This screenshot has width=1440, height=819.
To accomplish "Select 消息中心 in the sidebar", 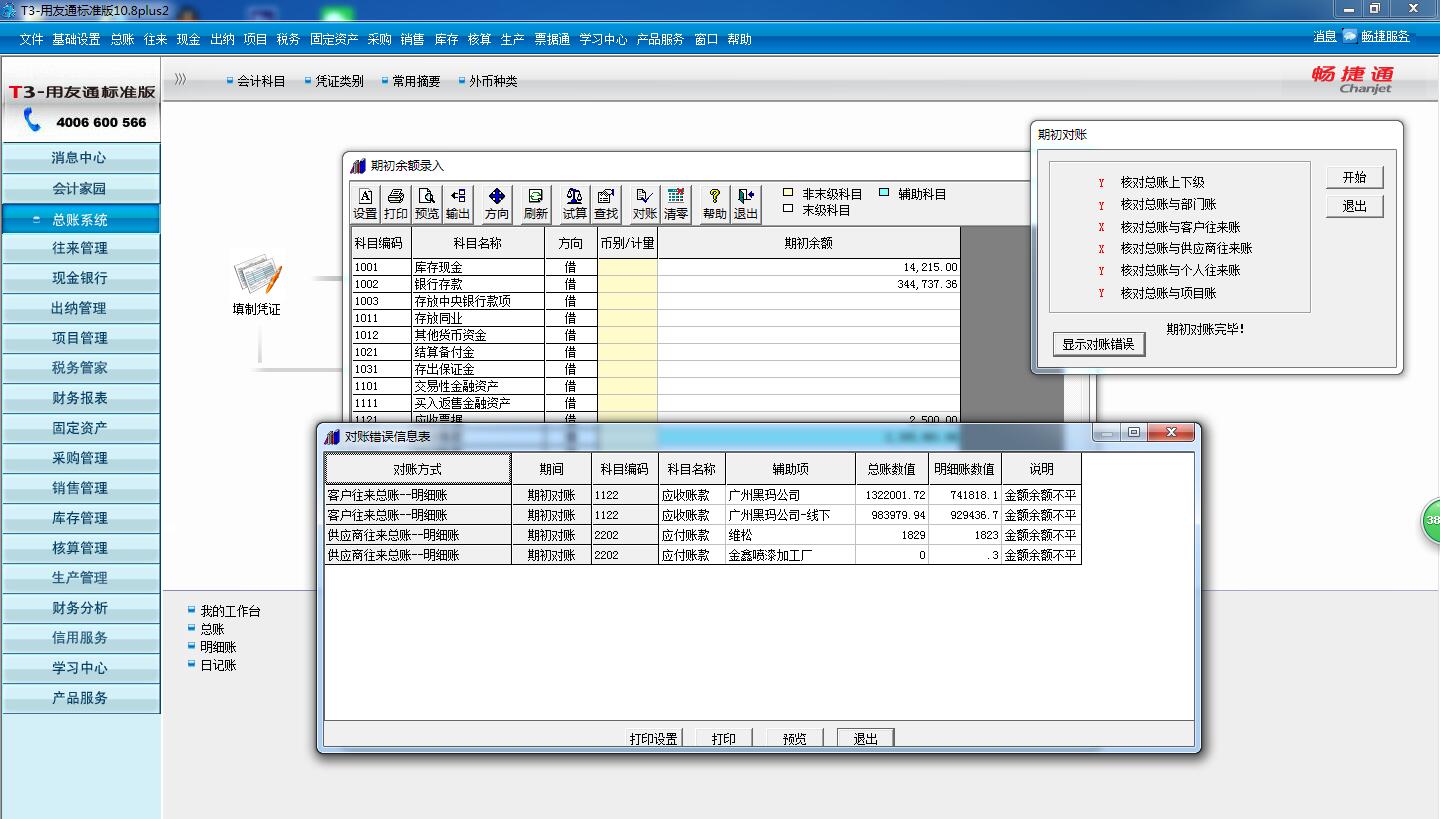I will tap(80, 158).
